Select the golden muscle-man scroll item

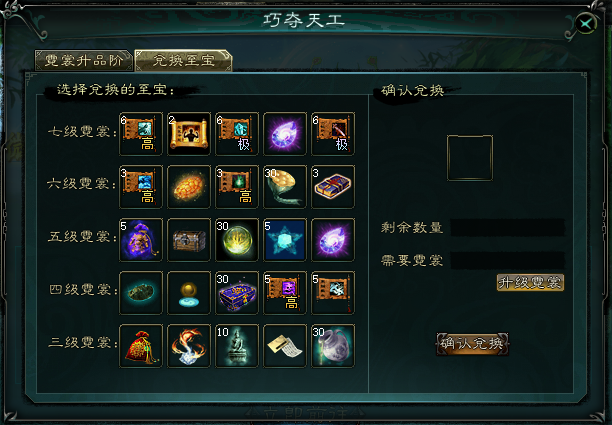189,134
